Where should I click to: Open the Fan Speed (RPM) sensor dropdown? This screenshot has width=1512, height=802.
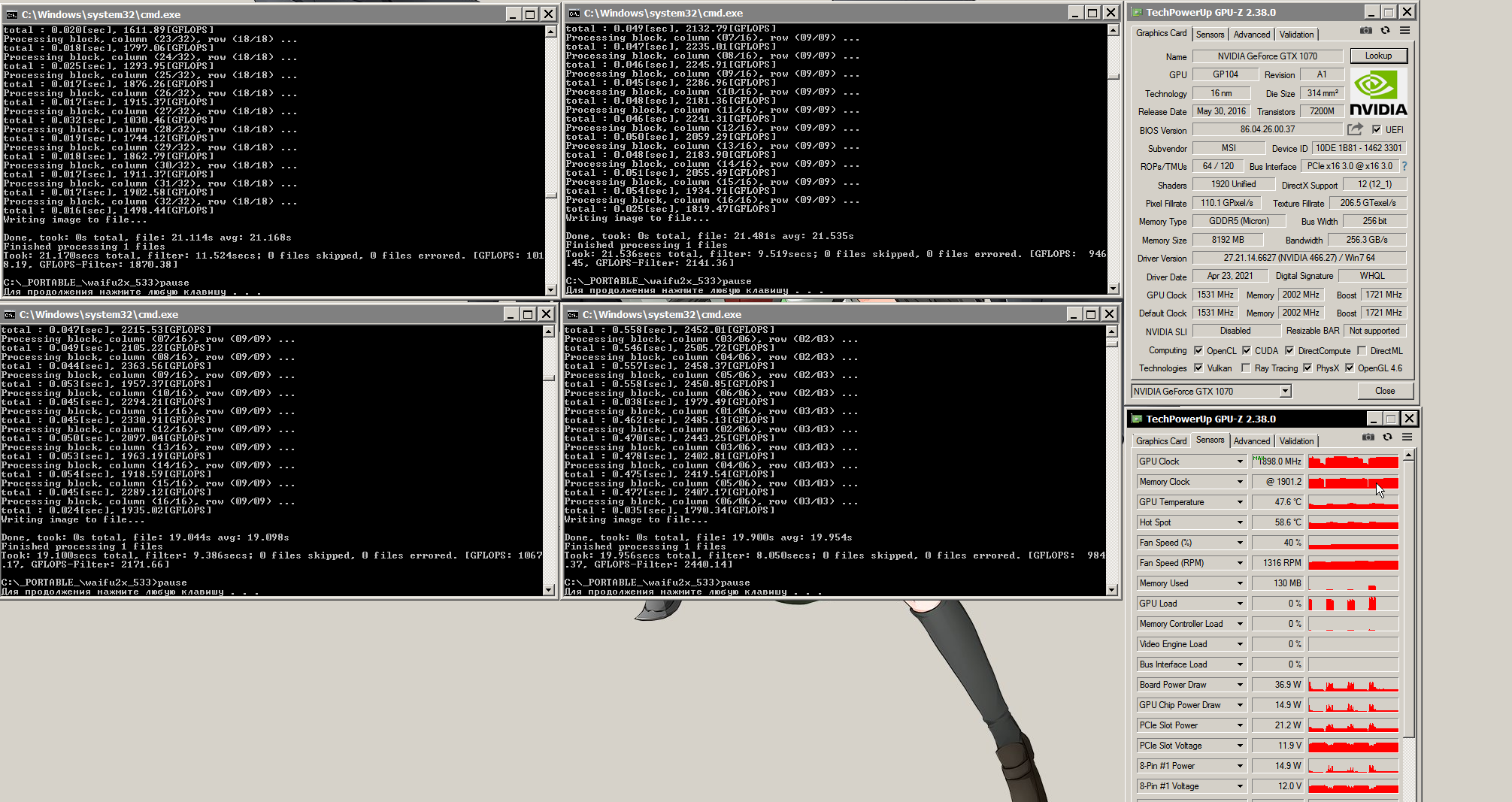point(1240,563)
